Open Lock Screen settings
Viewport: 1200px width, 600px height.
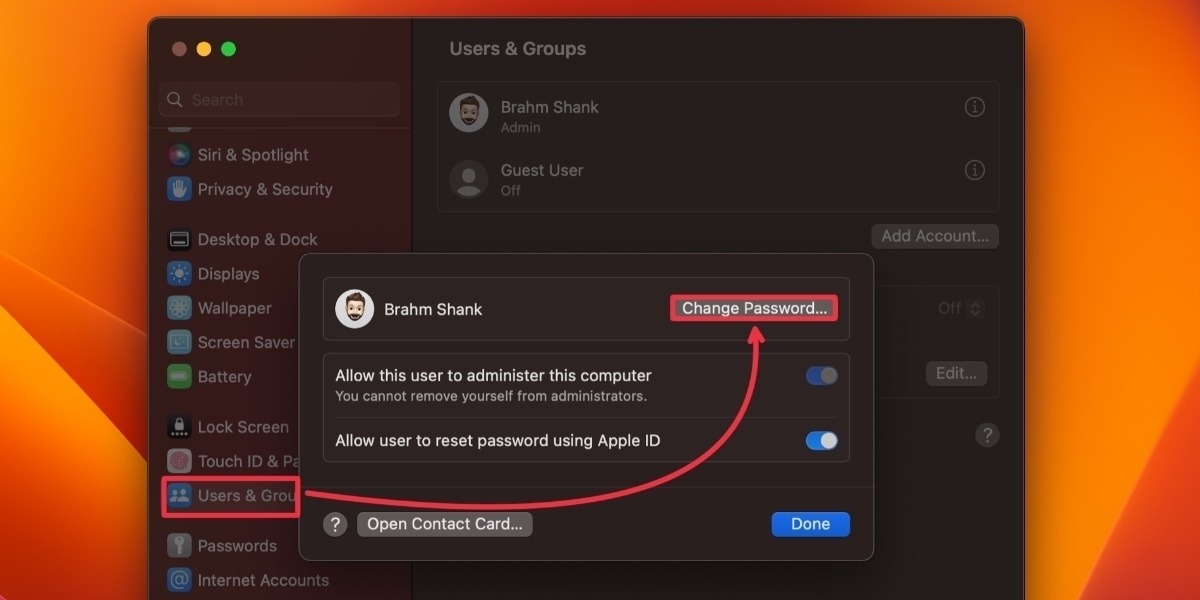pos(243,426)
